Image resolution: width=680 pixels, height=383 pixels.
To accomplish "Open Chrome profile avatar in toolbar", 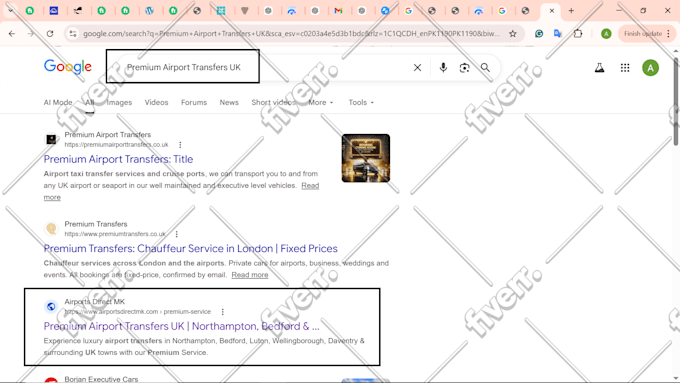I will (x=606, y=33).
